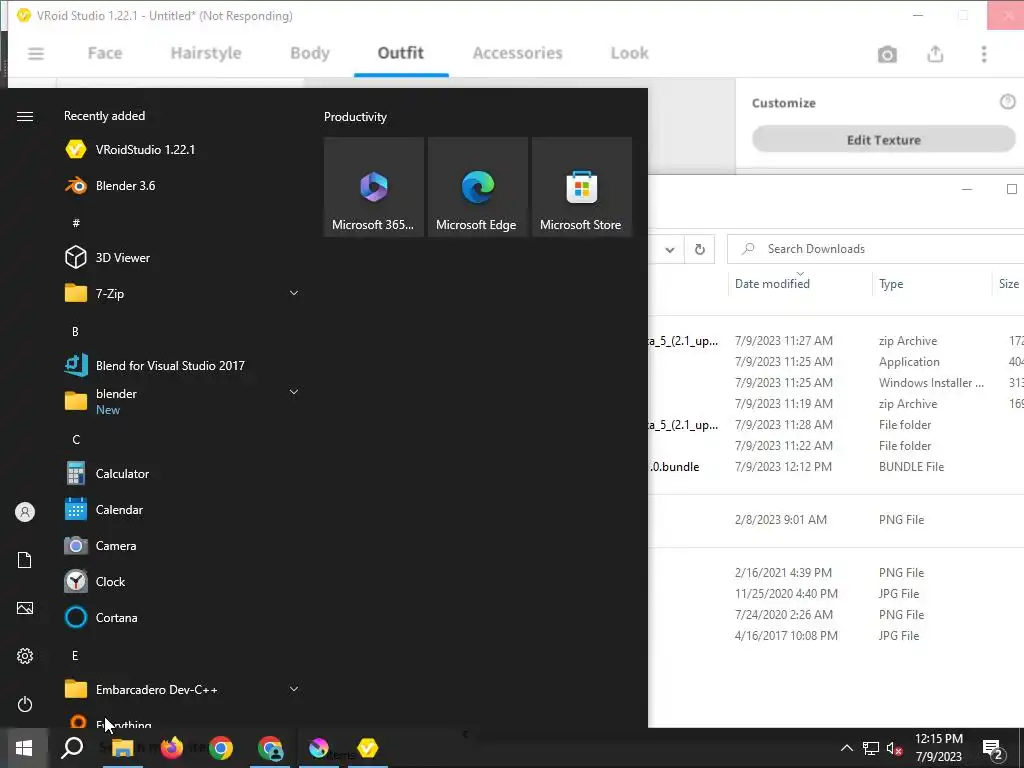The height and width of the screenshot is (768, 1024).
Task: Click the Customize help question icon
Action: tap(1008, 102)
